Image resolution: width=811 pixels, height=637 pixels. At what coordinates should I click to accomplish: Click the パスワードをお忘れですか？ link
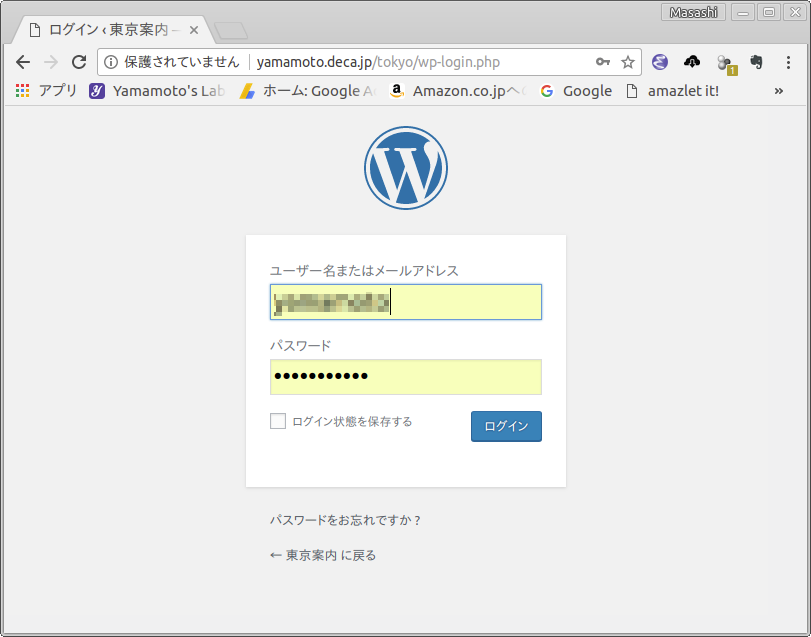346,520
